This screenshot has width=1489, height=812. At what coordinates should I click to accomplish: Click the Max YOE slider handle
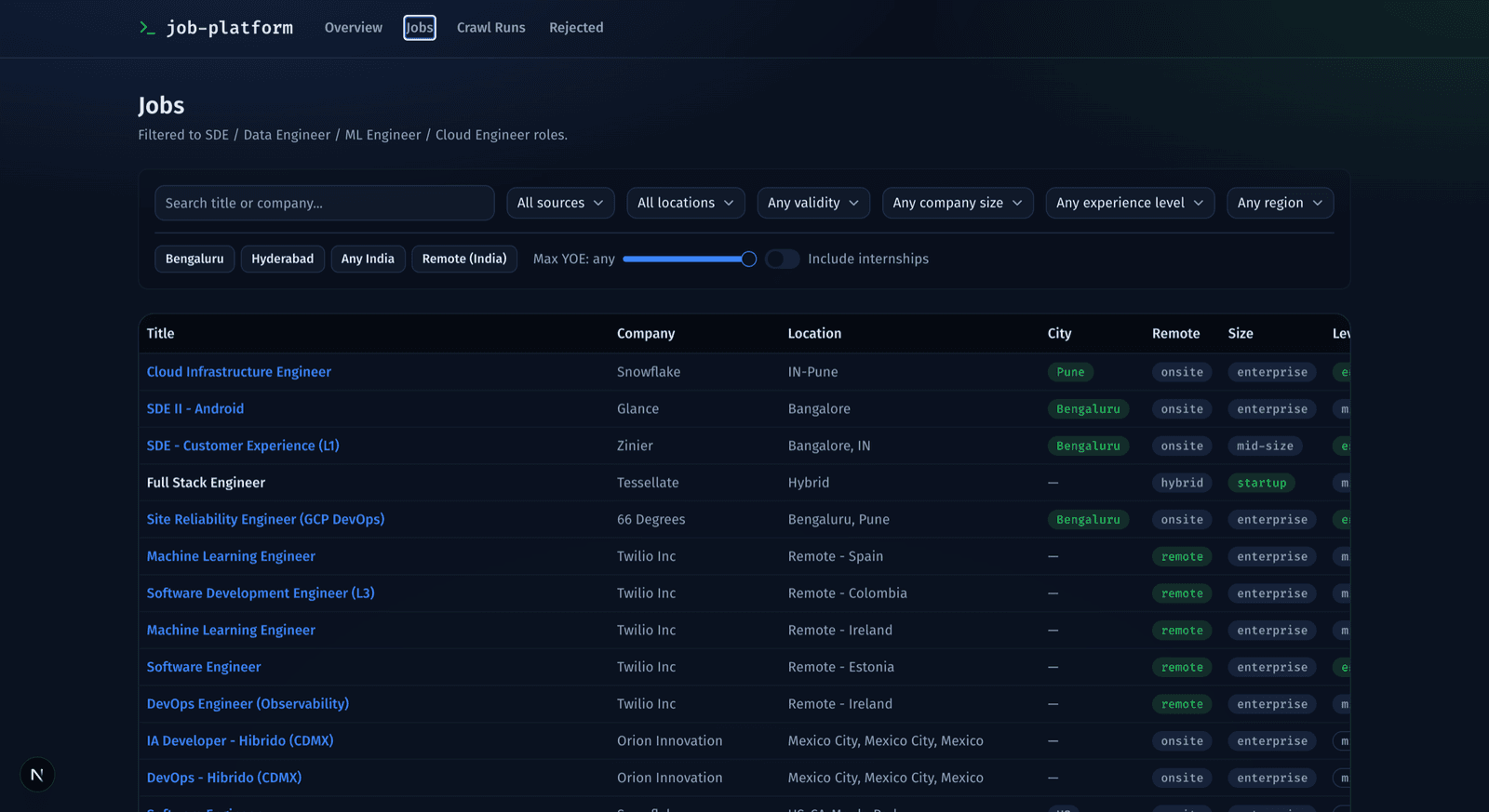click(x=748, y=259)
